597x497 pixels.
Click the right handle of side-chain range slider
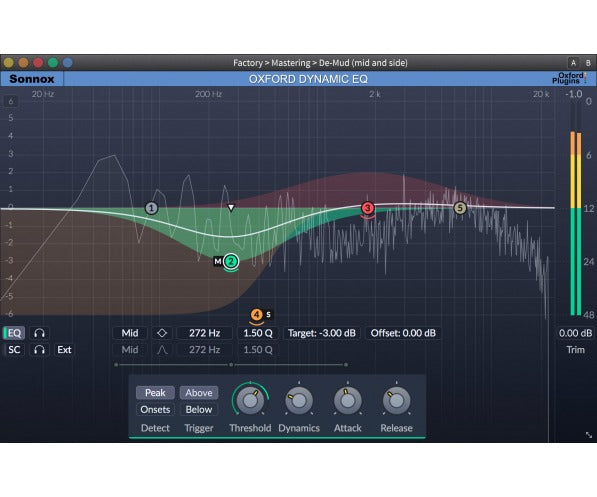(346, 365)
